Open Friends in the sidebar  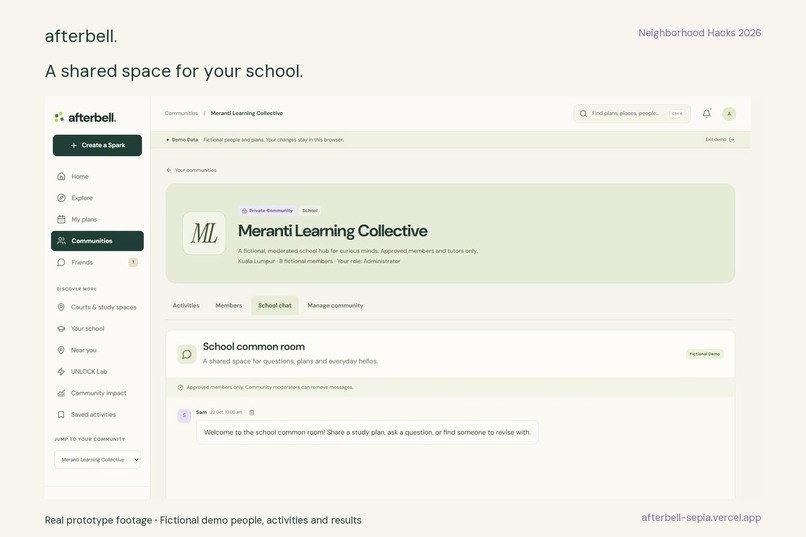97,263
